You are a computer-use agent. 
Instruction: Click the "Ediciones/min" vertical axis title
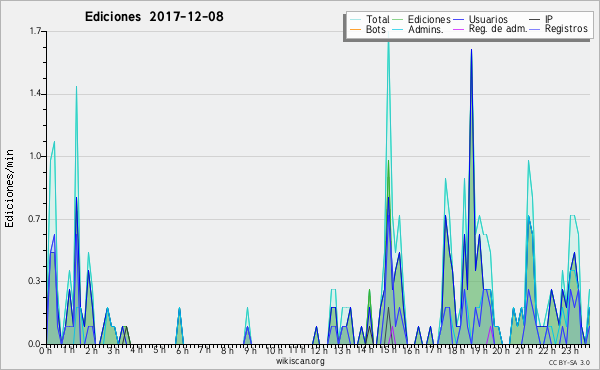click(x=9, y=188)
